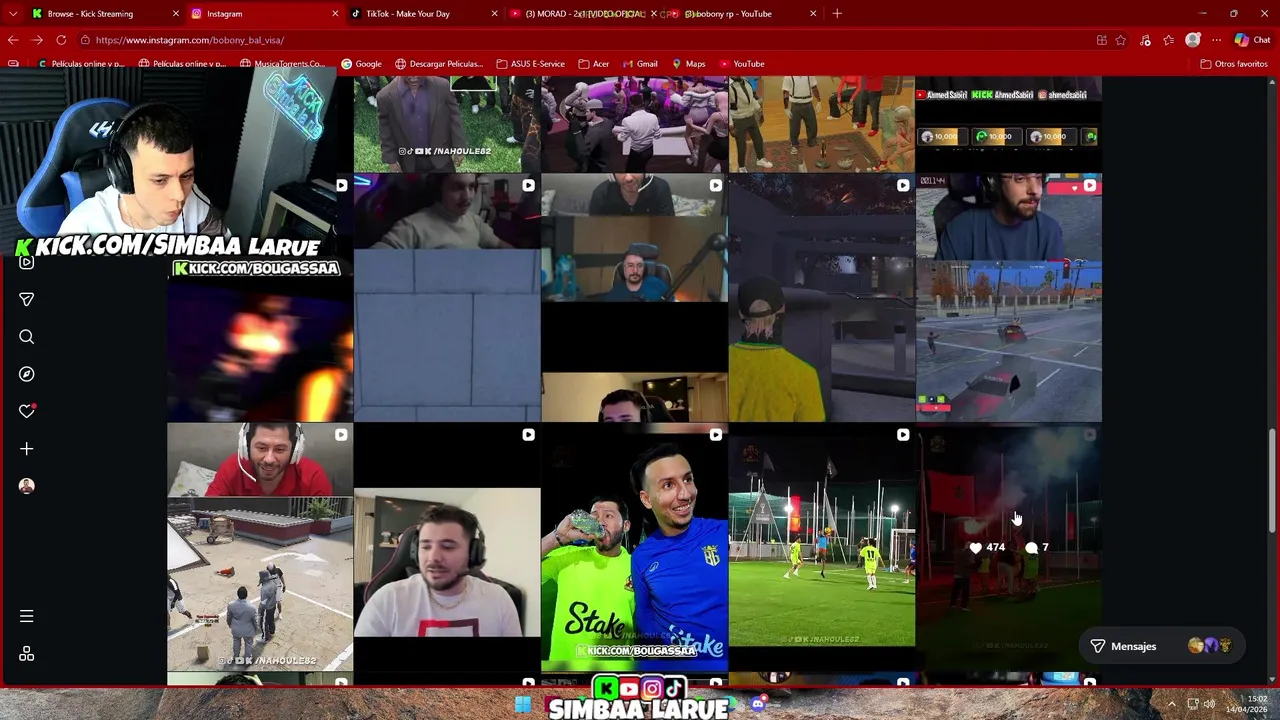
Task: Open browser settings three-dots menu
Action: click(x=1216, y=40)
